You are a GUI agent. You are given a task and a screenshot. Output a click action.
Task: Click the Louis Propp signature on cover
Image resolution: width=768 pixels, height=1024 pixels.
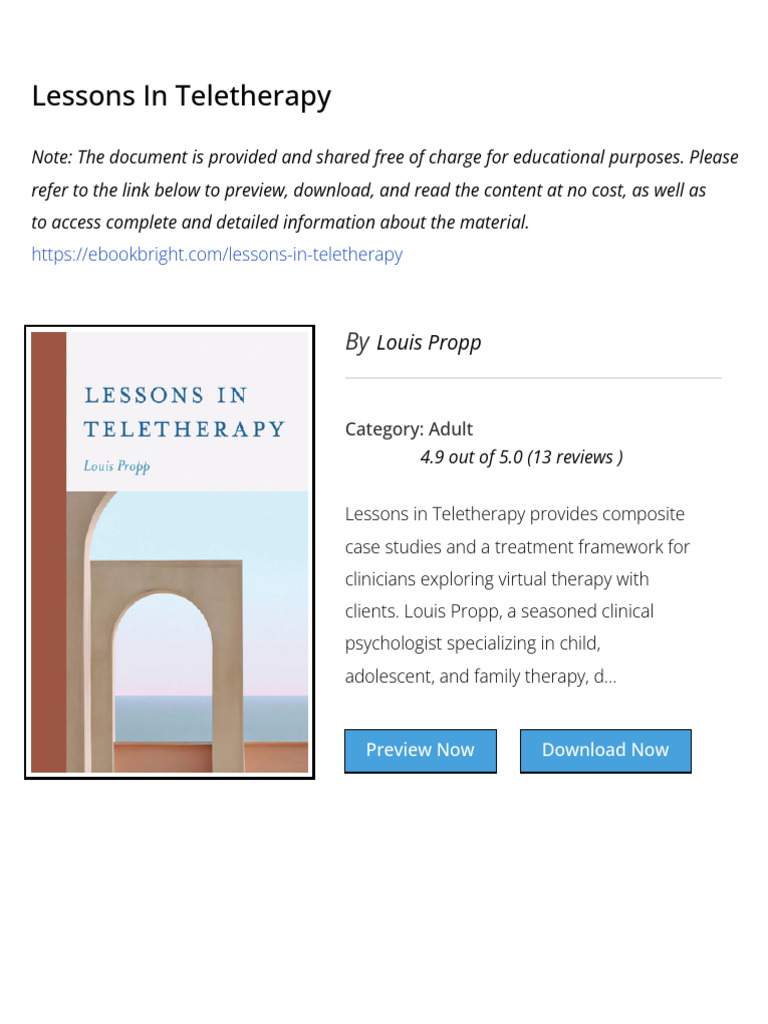[x=117, y=466]
